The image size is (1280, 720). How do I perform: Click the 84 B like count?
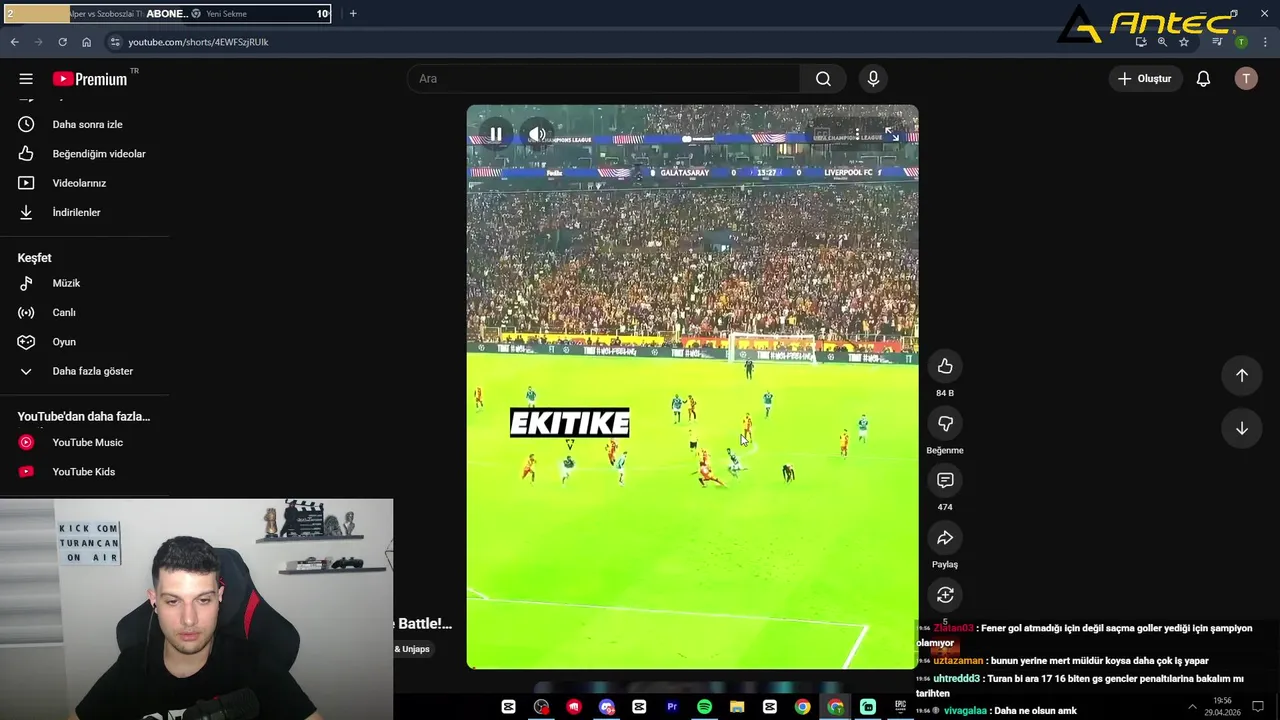click(945, 393)
